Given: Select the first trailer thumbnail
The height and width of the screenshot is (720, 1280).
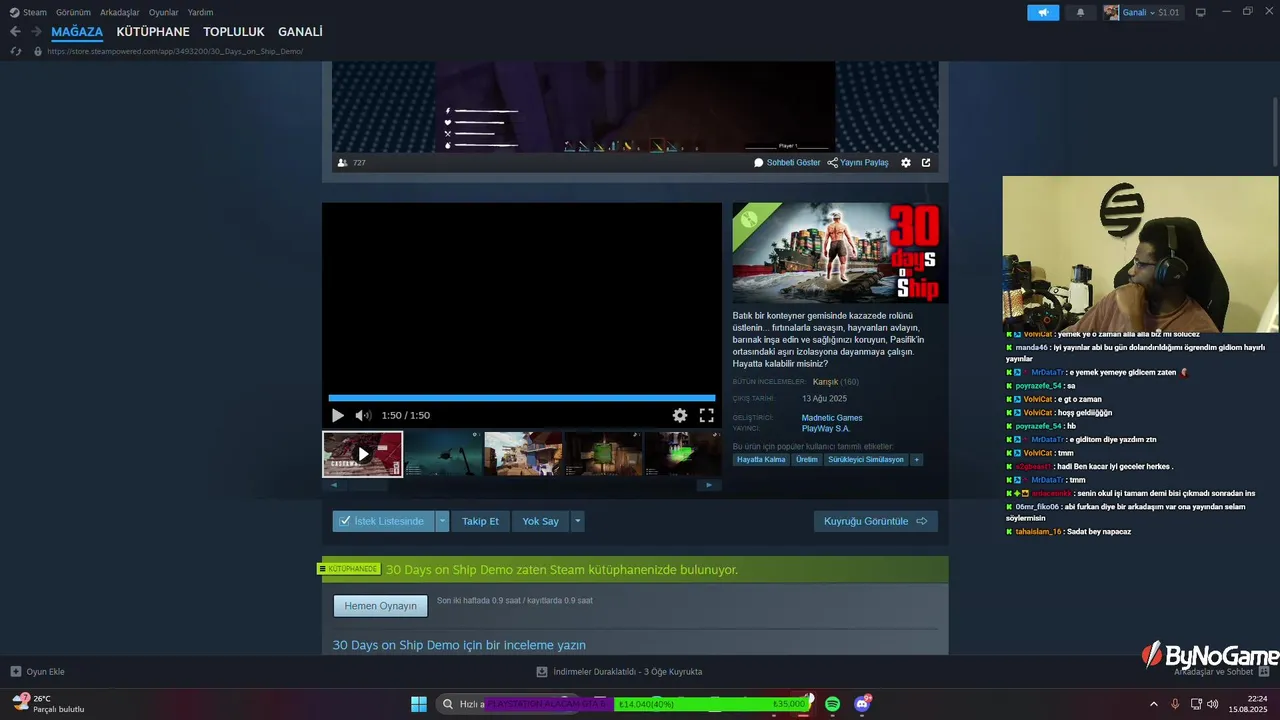Looking at the screenshot, I should point(362,454).
